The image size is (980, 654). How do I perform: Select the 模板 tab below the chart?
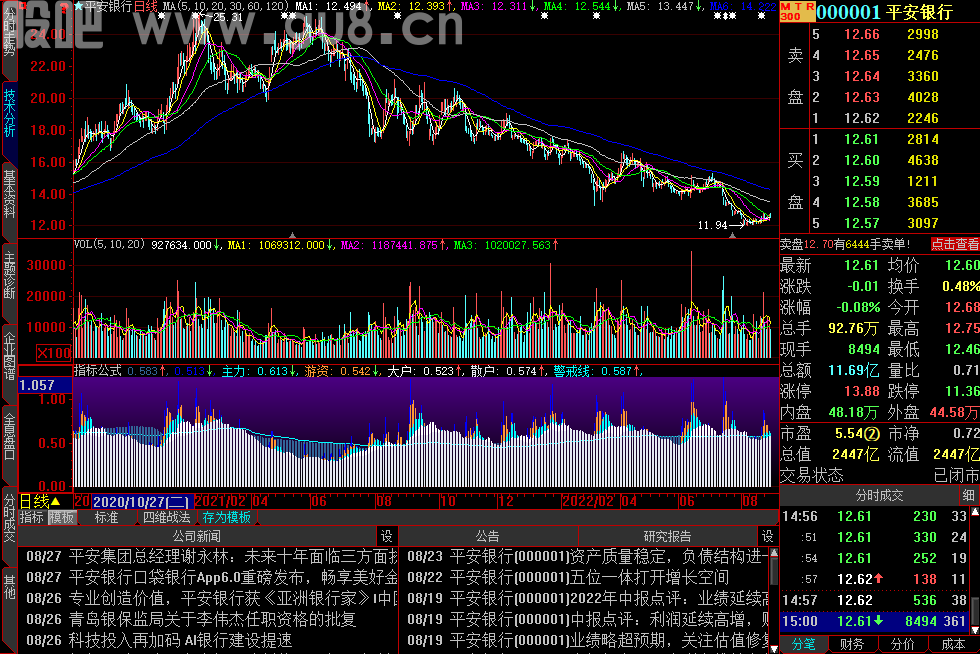(62, 518)
